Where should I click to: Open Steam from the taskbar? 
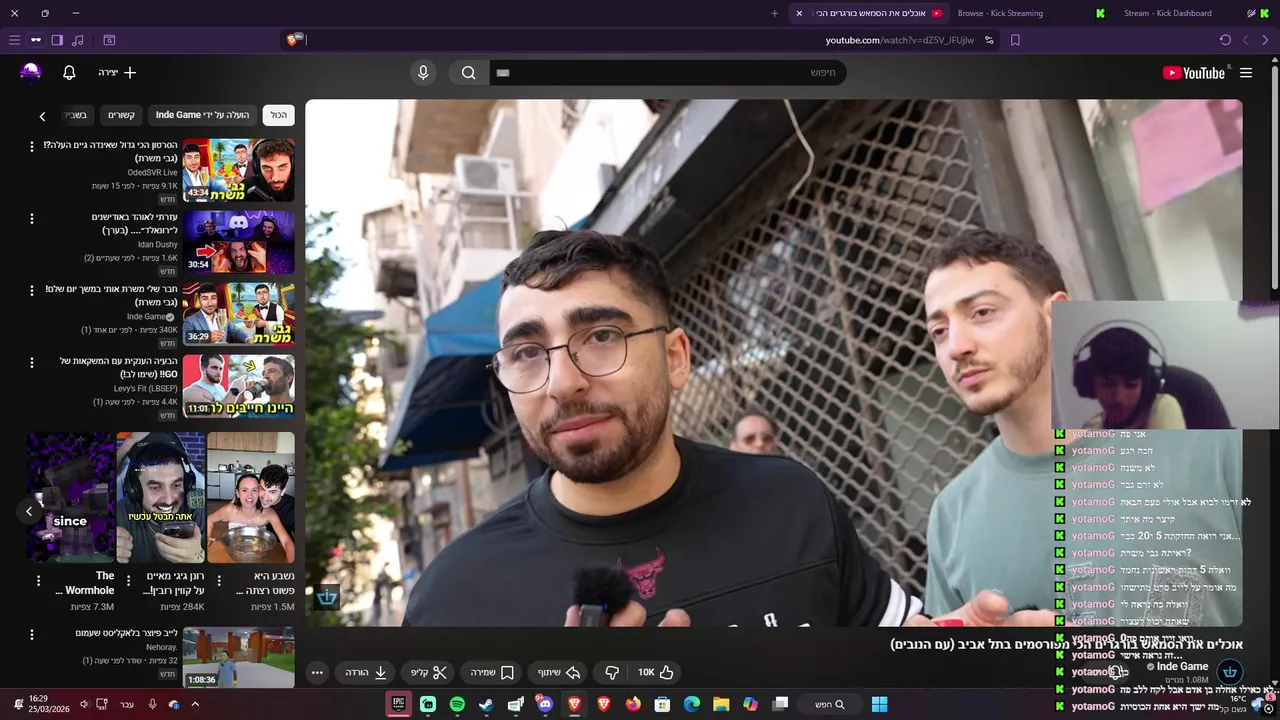pyautogui.click(x=486, y=704)
